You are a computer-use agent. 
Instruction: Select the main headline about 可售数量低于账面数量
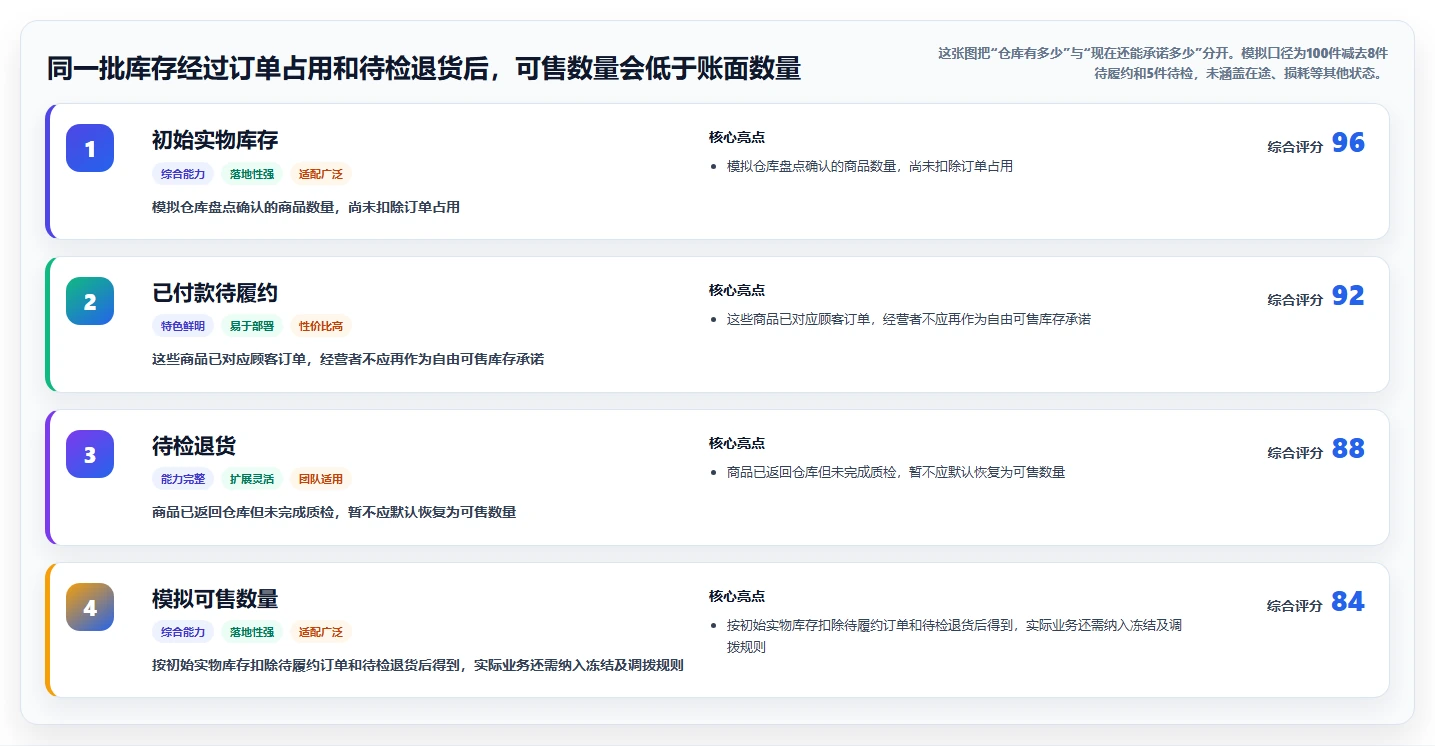tap(424, 69)
